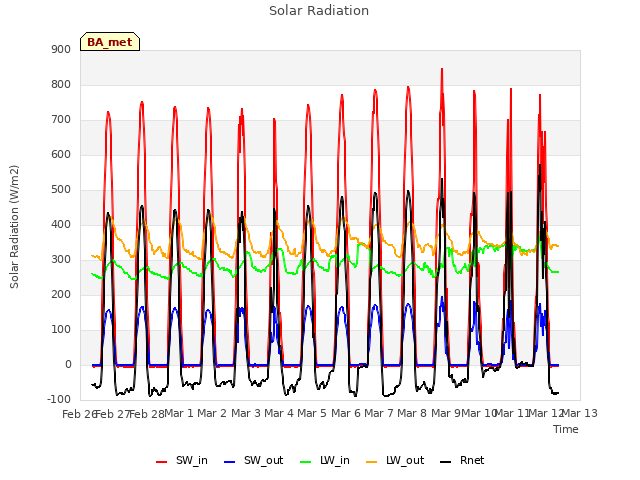Click the Mar 1 x-axis date label

click(x=179, y=413)
